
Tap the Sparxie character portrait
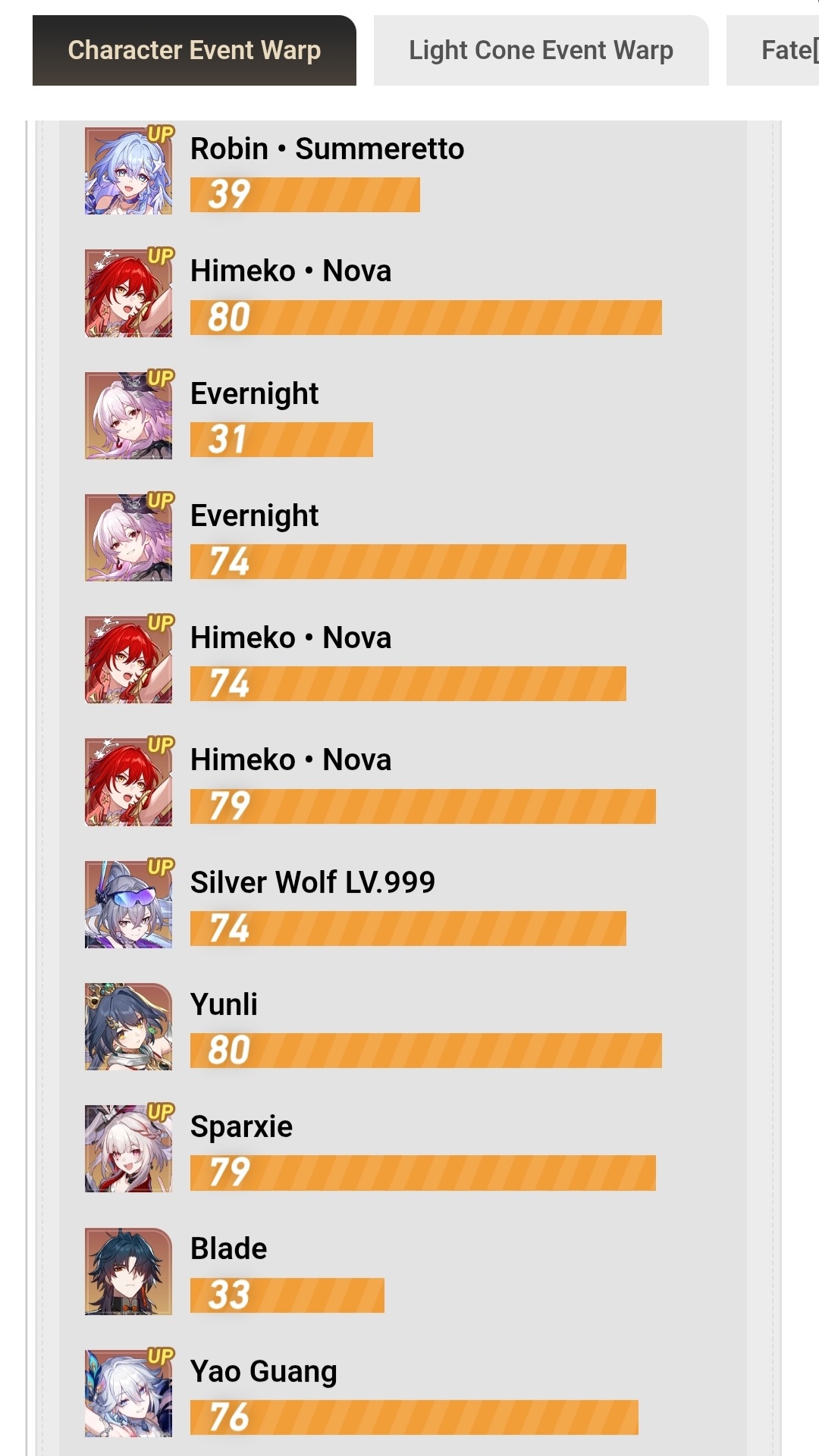coord(128,1149)
